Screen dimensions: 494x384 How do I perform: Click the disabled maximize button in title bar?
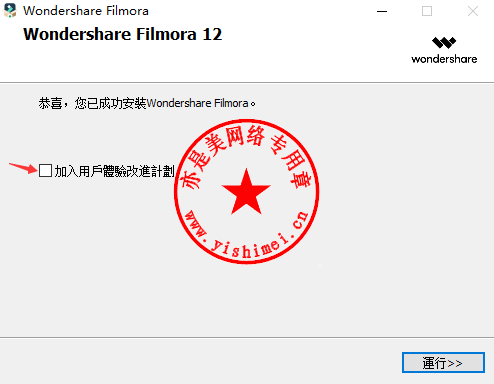tap(427, 11)
